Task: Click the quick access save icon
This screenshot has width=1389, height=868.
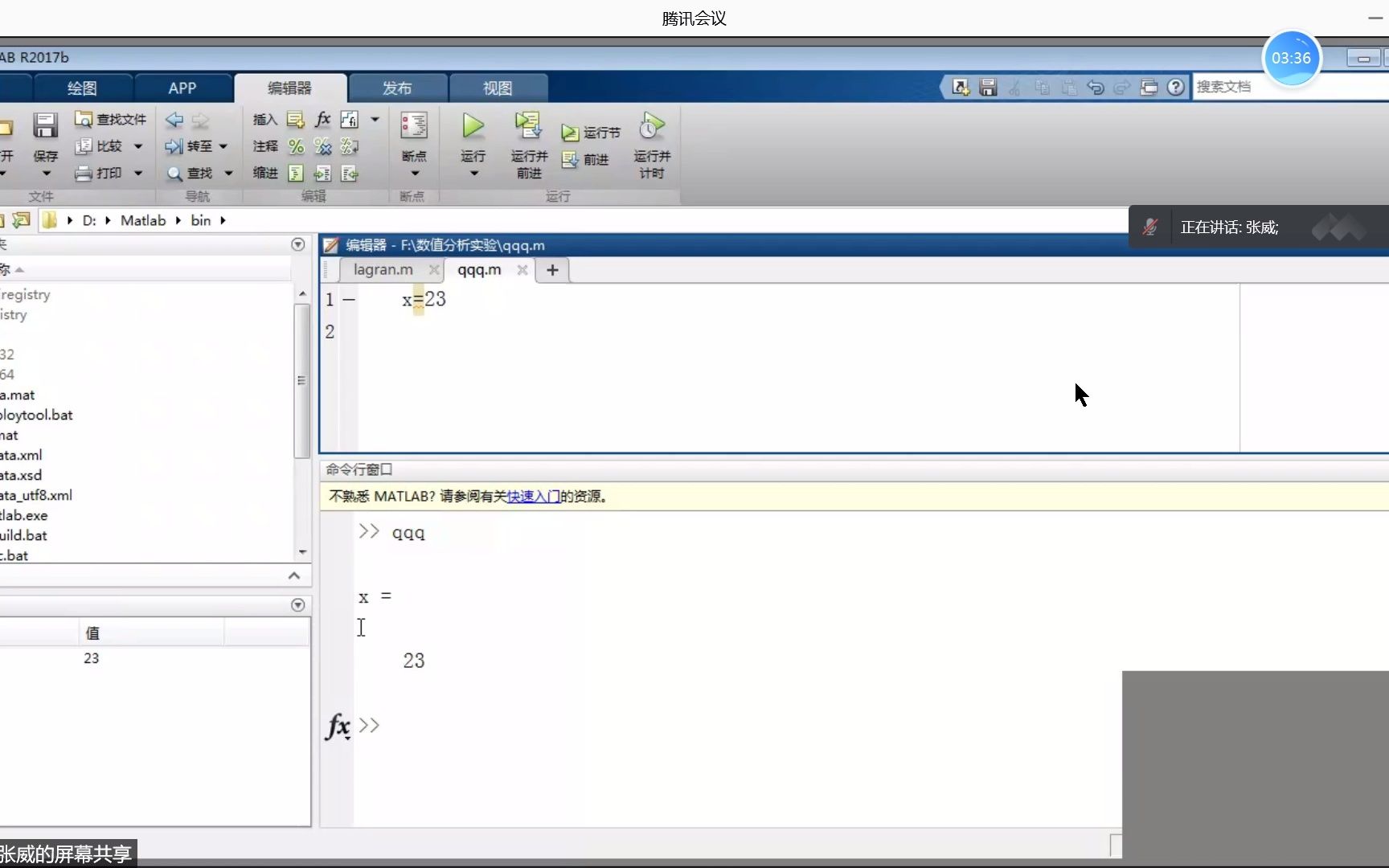Action: click(x=988, y=87)
